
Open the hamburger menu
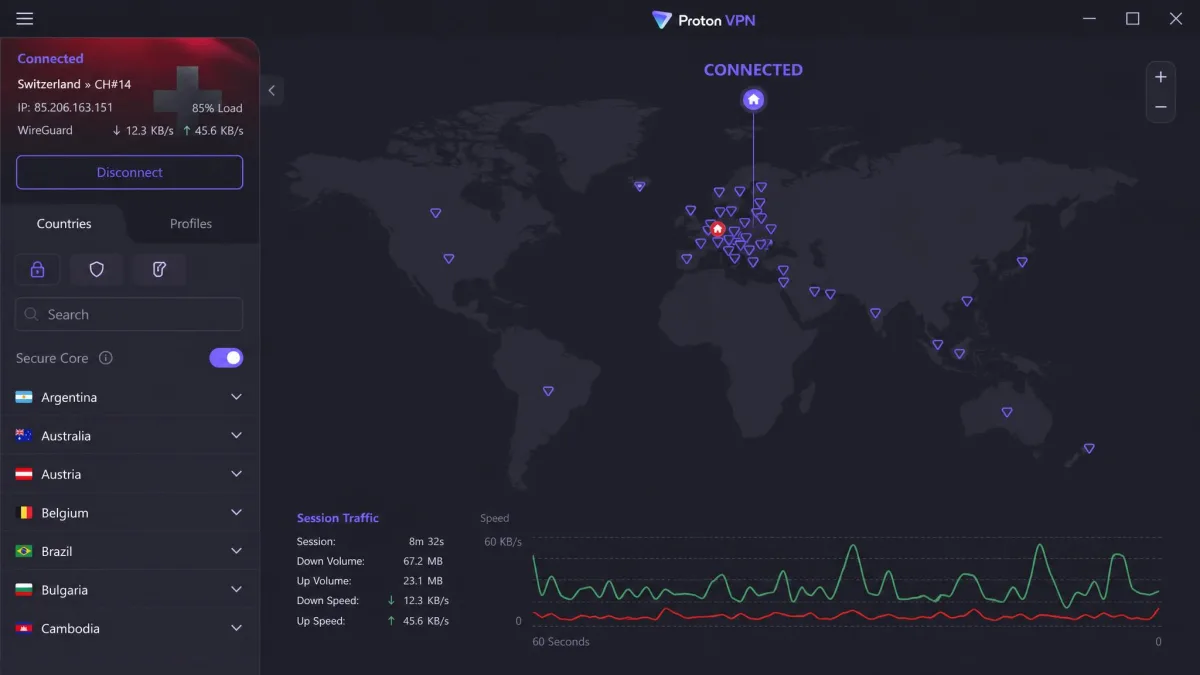(x=25, y=19)
